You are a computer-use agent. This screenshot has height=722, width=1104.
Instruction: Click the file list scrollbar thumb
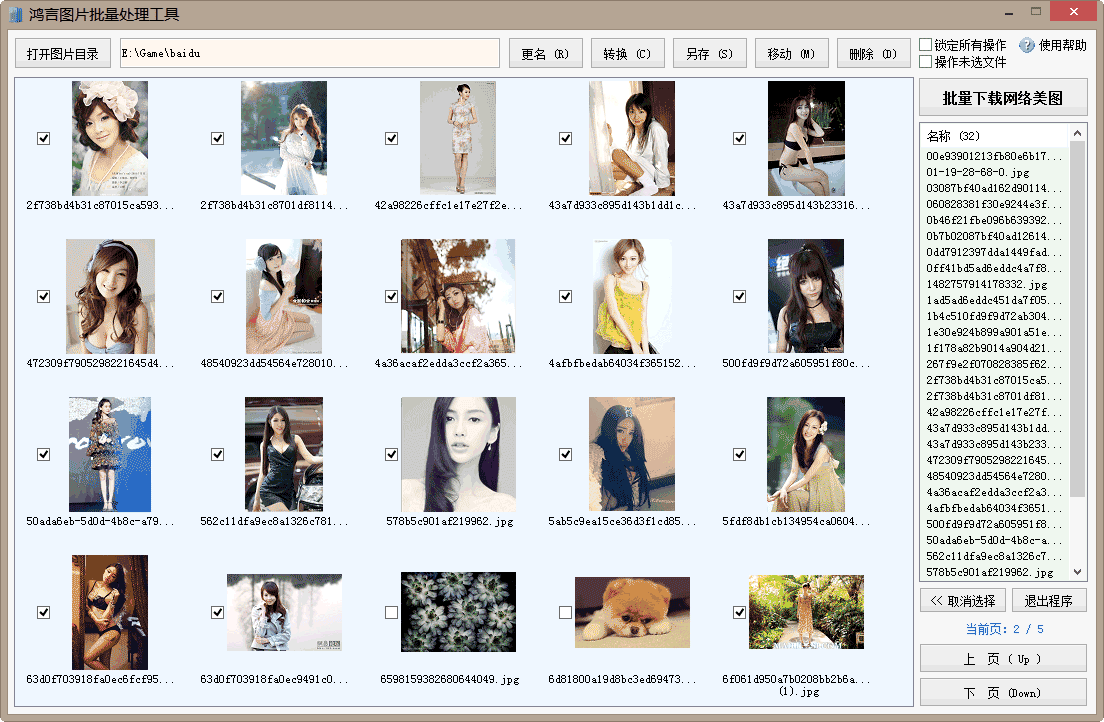coord(1077,318)
